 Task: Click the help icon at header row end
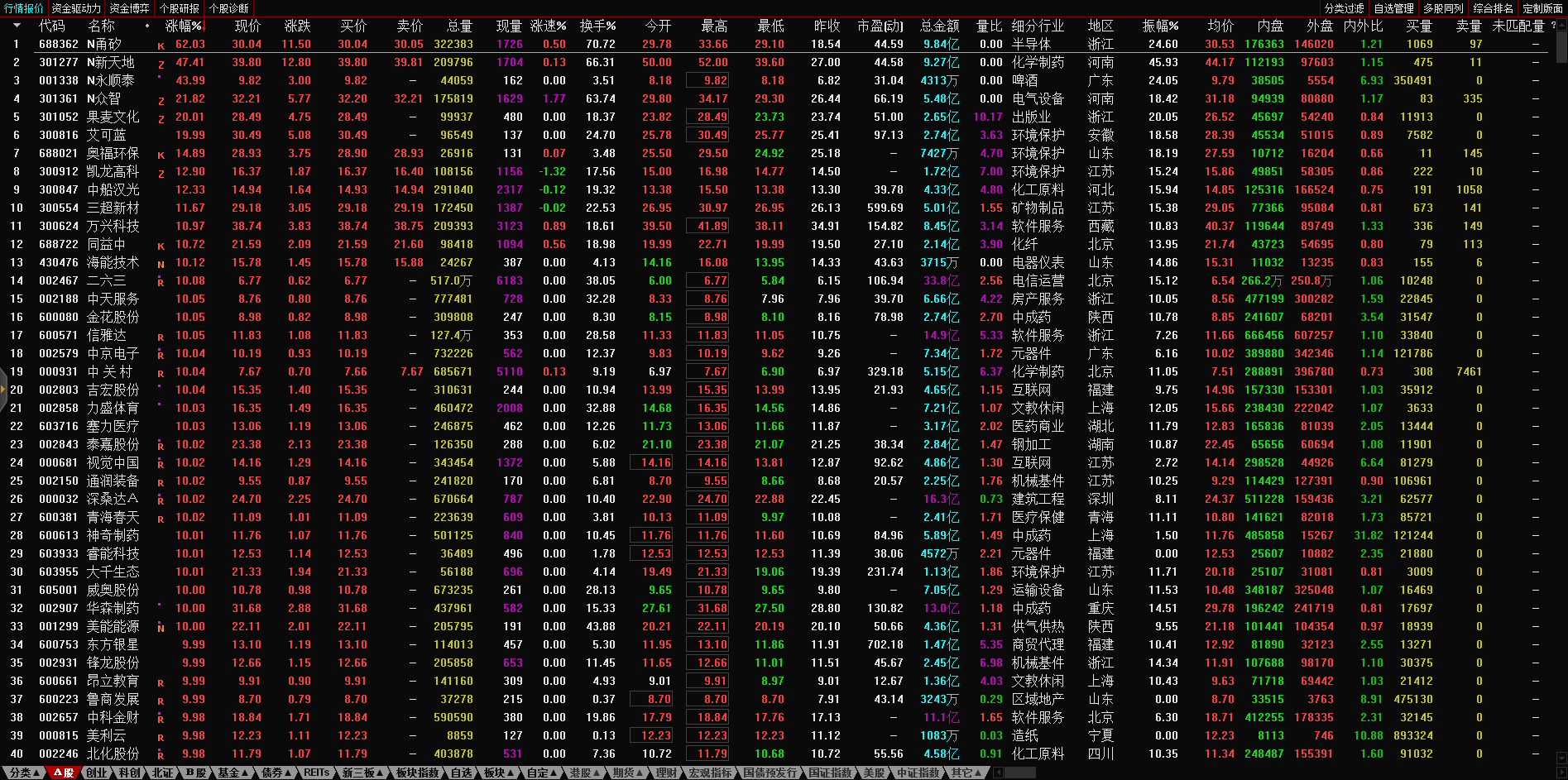(x=1553, y=26)
